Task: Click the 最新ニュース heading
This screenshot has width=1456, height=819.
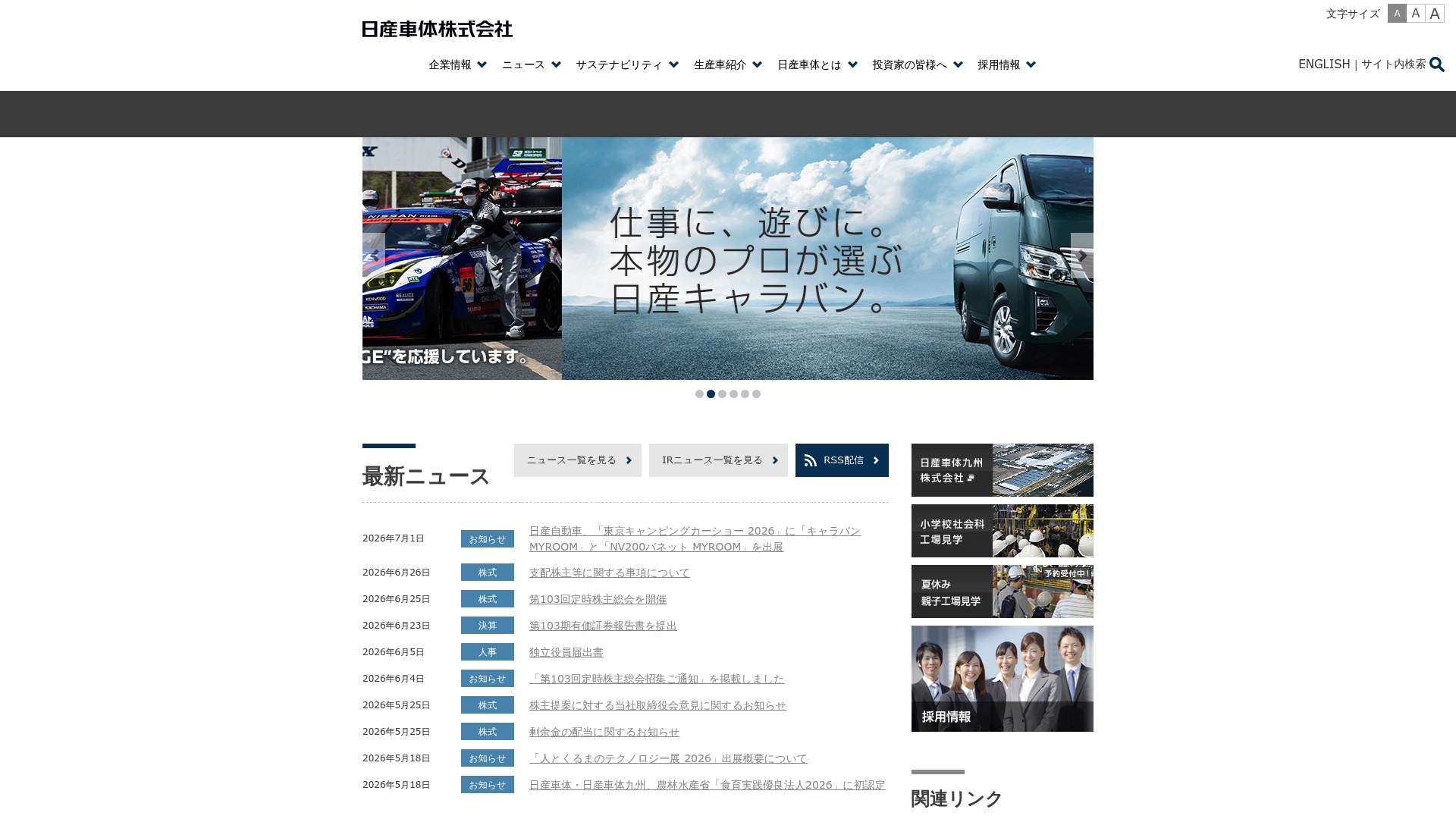Action: (426, 476)
